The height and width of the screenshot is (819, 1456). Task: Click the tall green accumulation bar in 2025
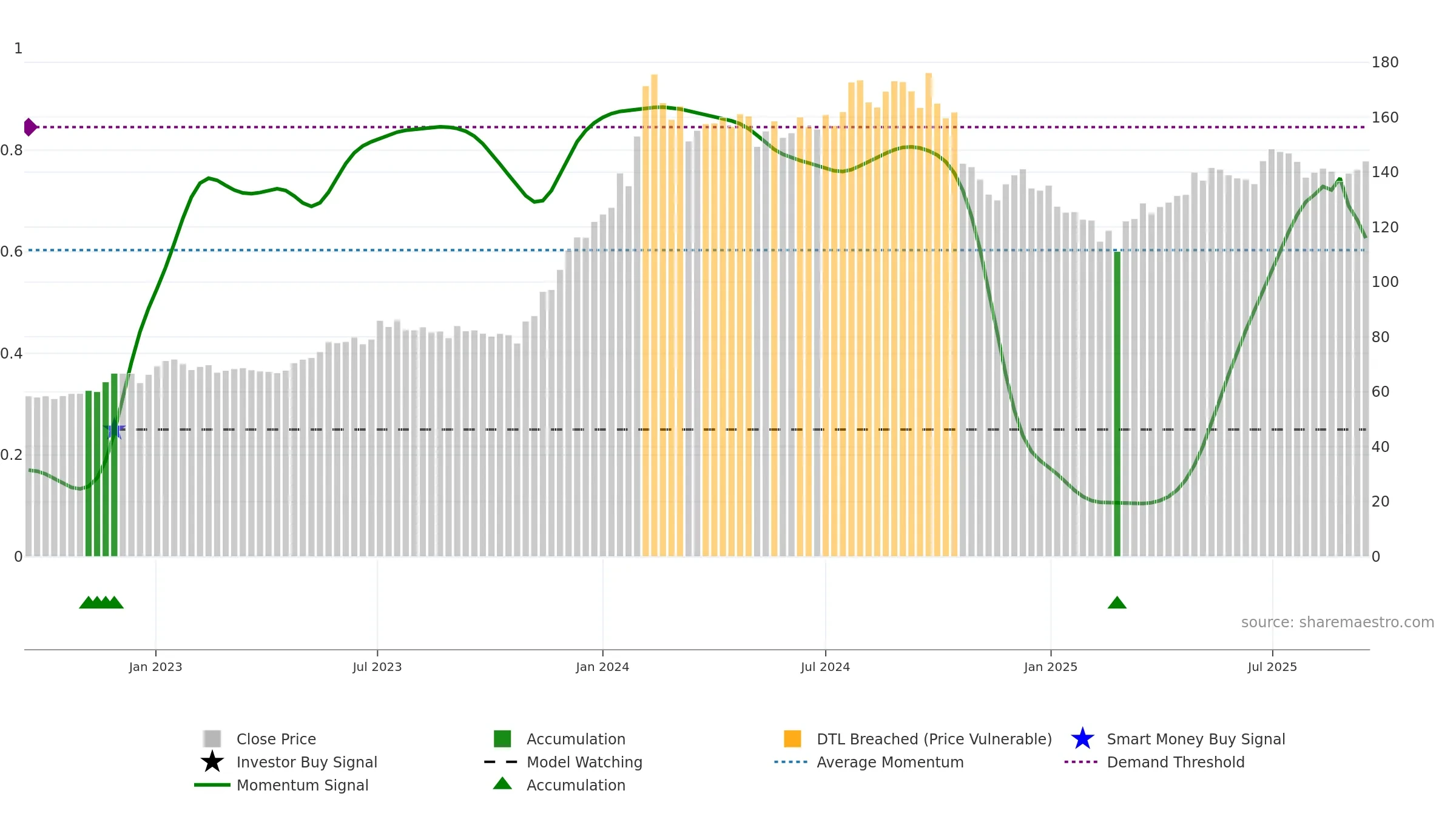(x=1117, y=404)
